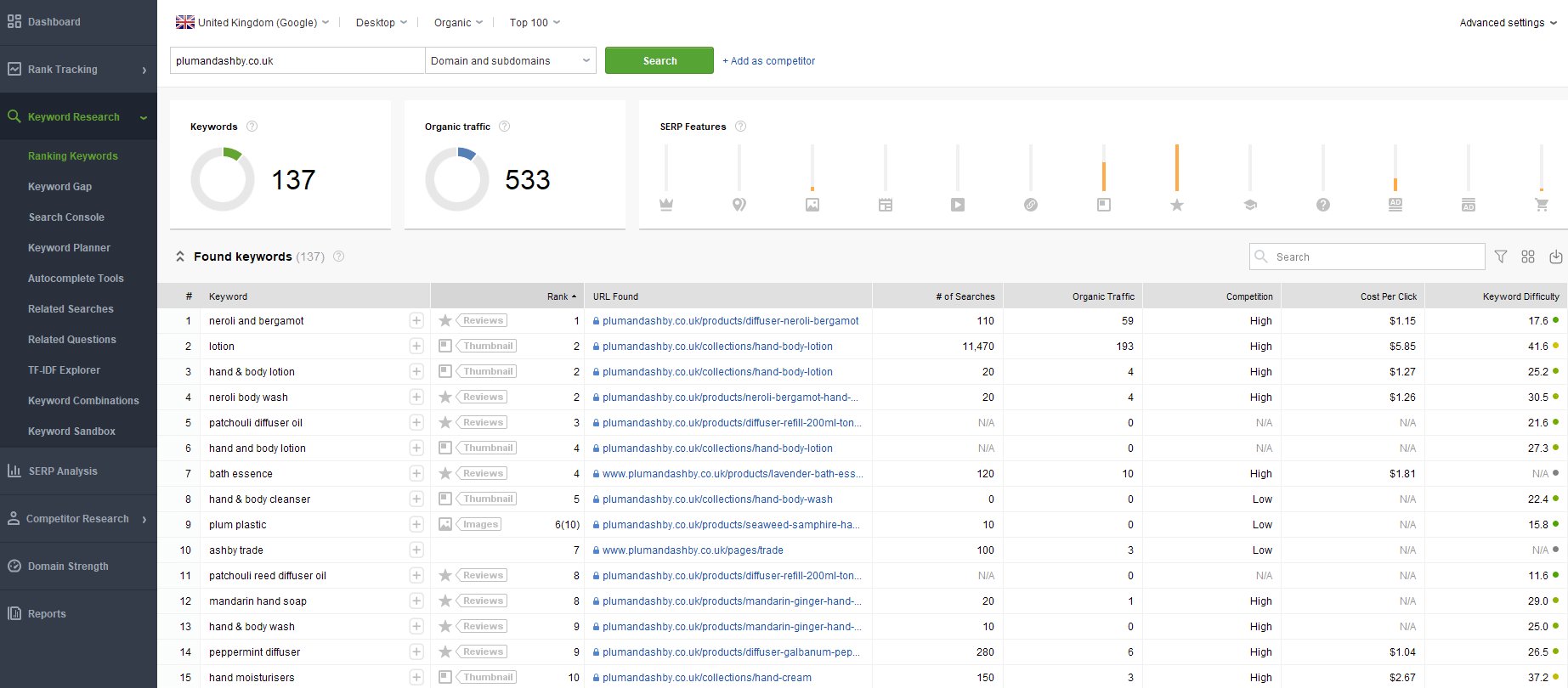Open Ranking Keywords submenu item

point(73,156)
